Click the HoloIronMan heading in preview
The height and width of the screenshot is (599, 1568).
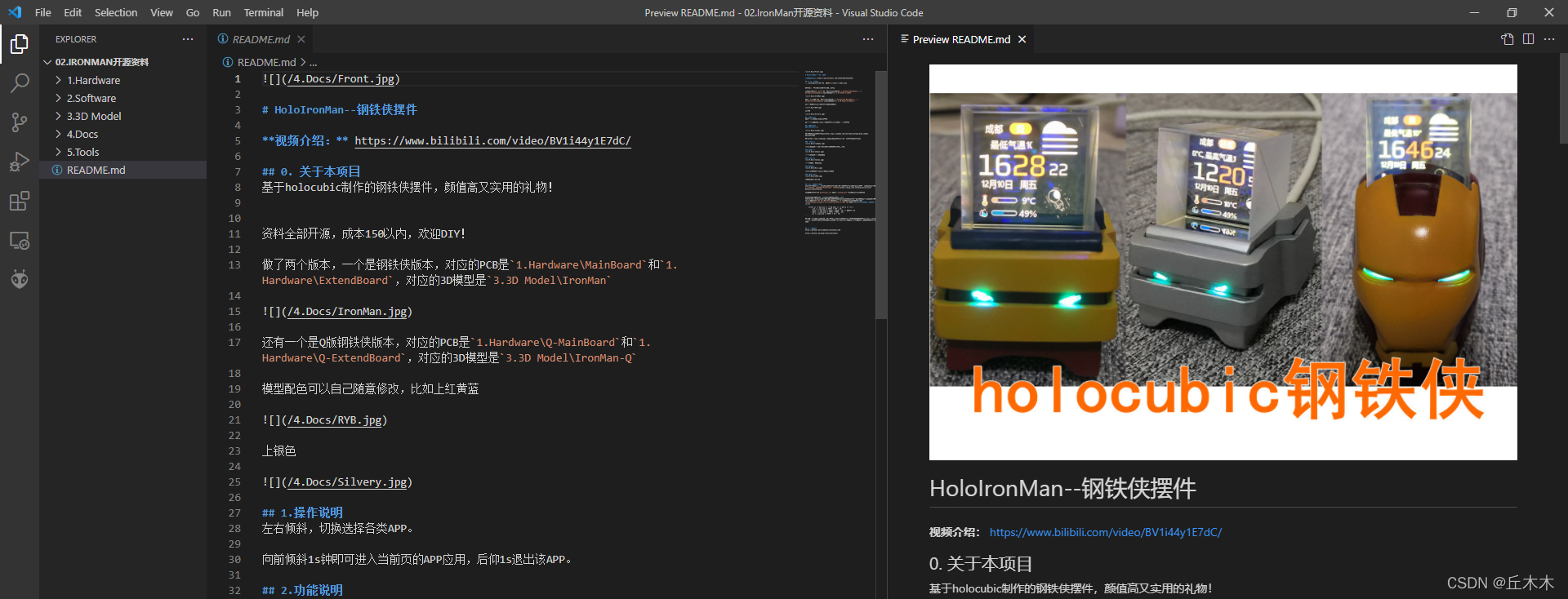(x=1062, y=488)
